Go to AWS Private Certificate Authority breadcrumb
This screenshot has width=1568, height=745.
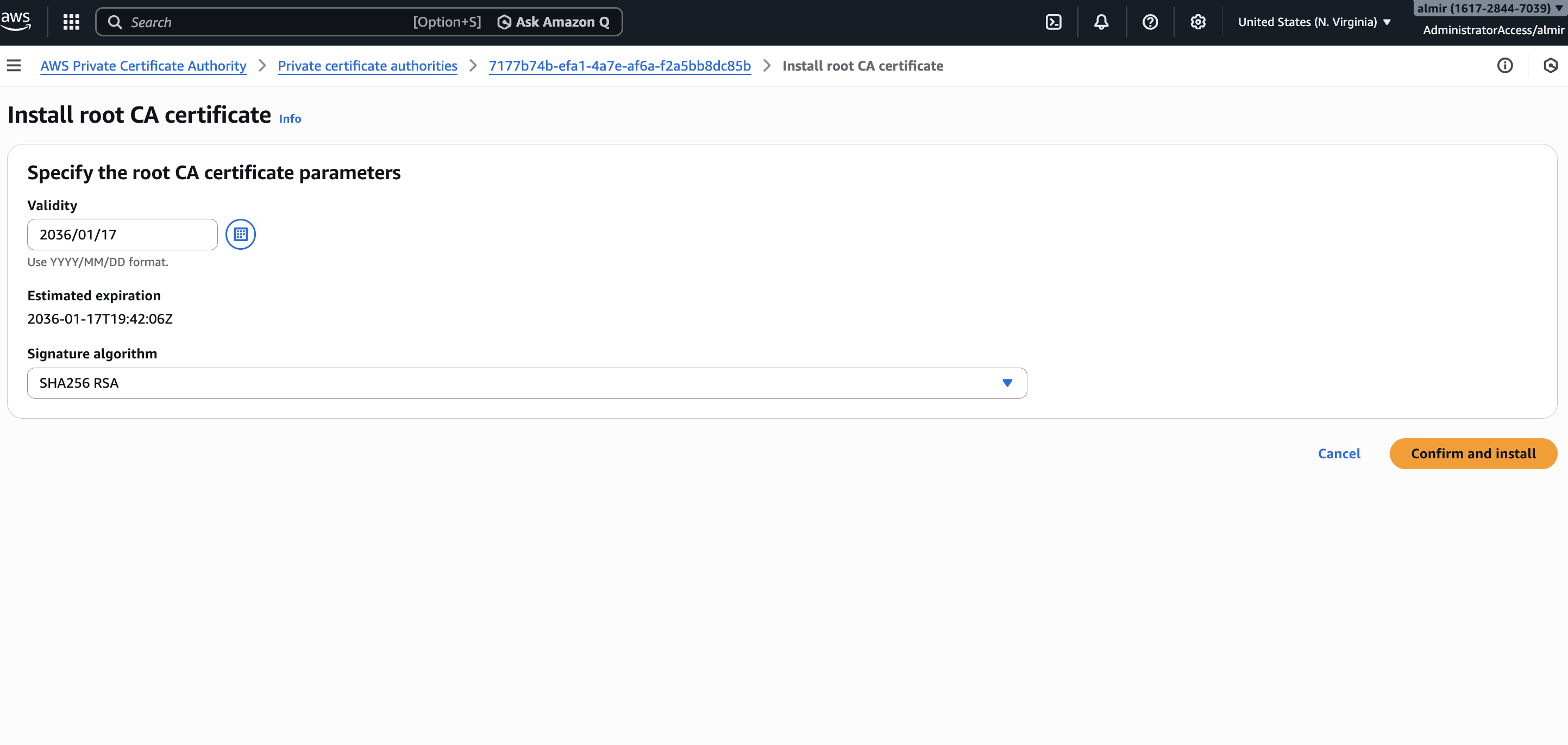tap(143, 66)
